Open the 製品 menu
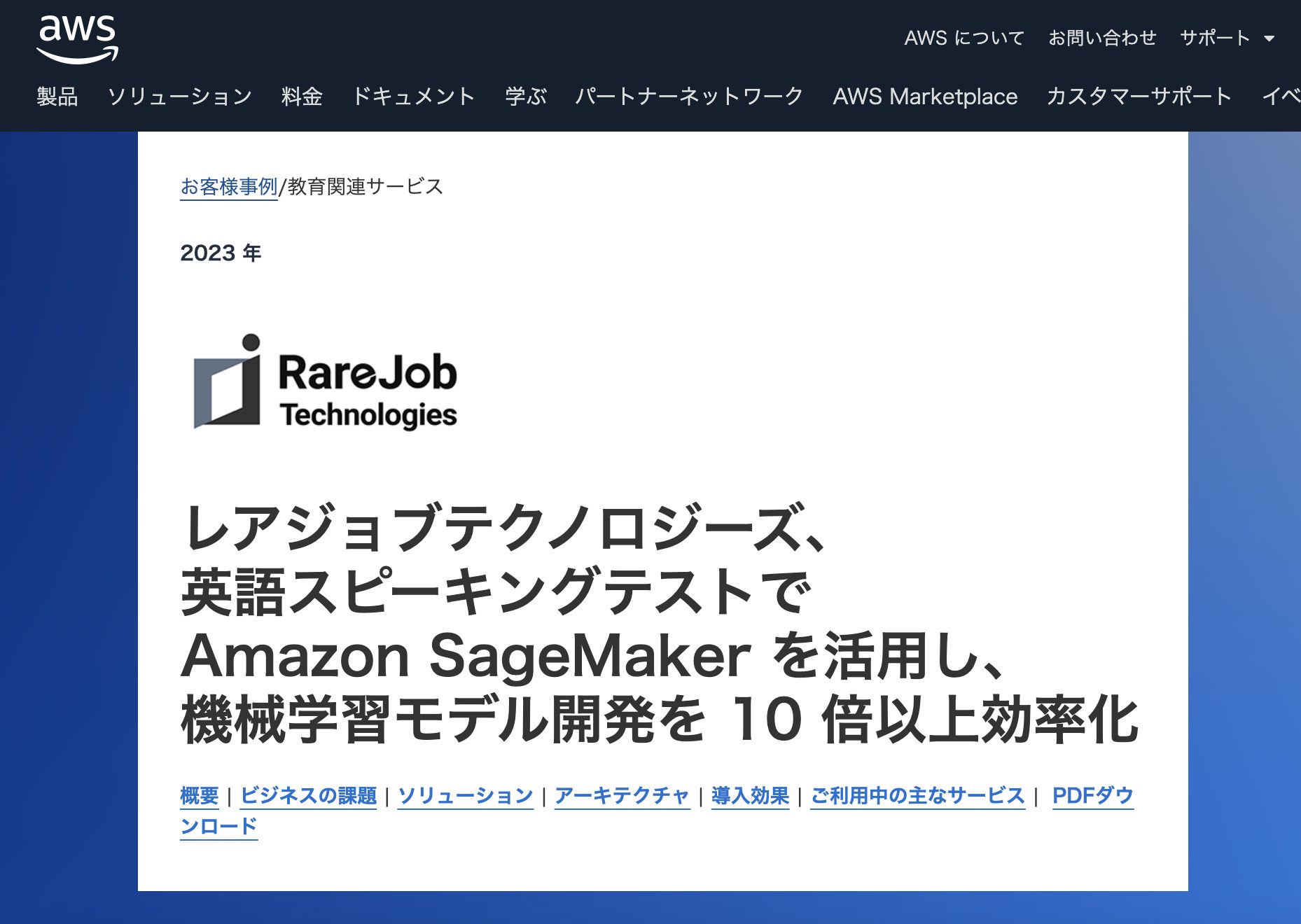 [x=57, y=96]
